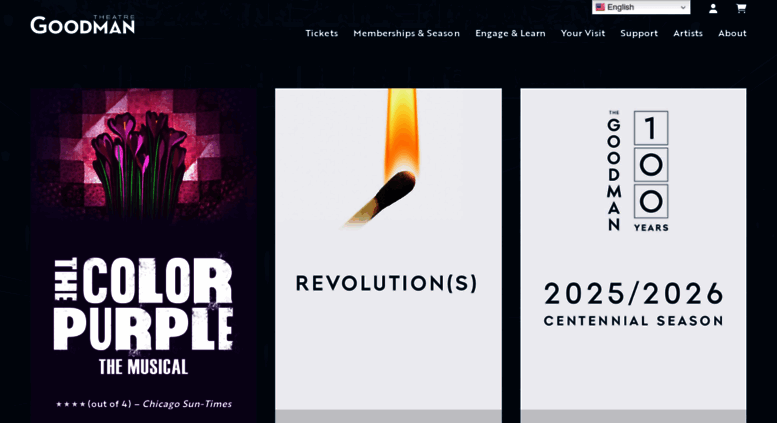The width and height of the screenshot is (777, 423).
Task: Expand the English language dropdown
Action: [641, 7]
